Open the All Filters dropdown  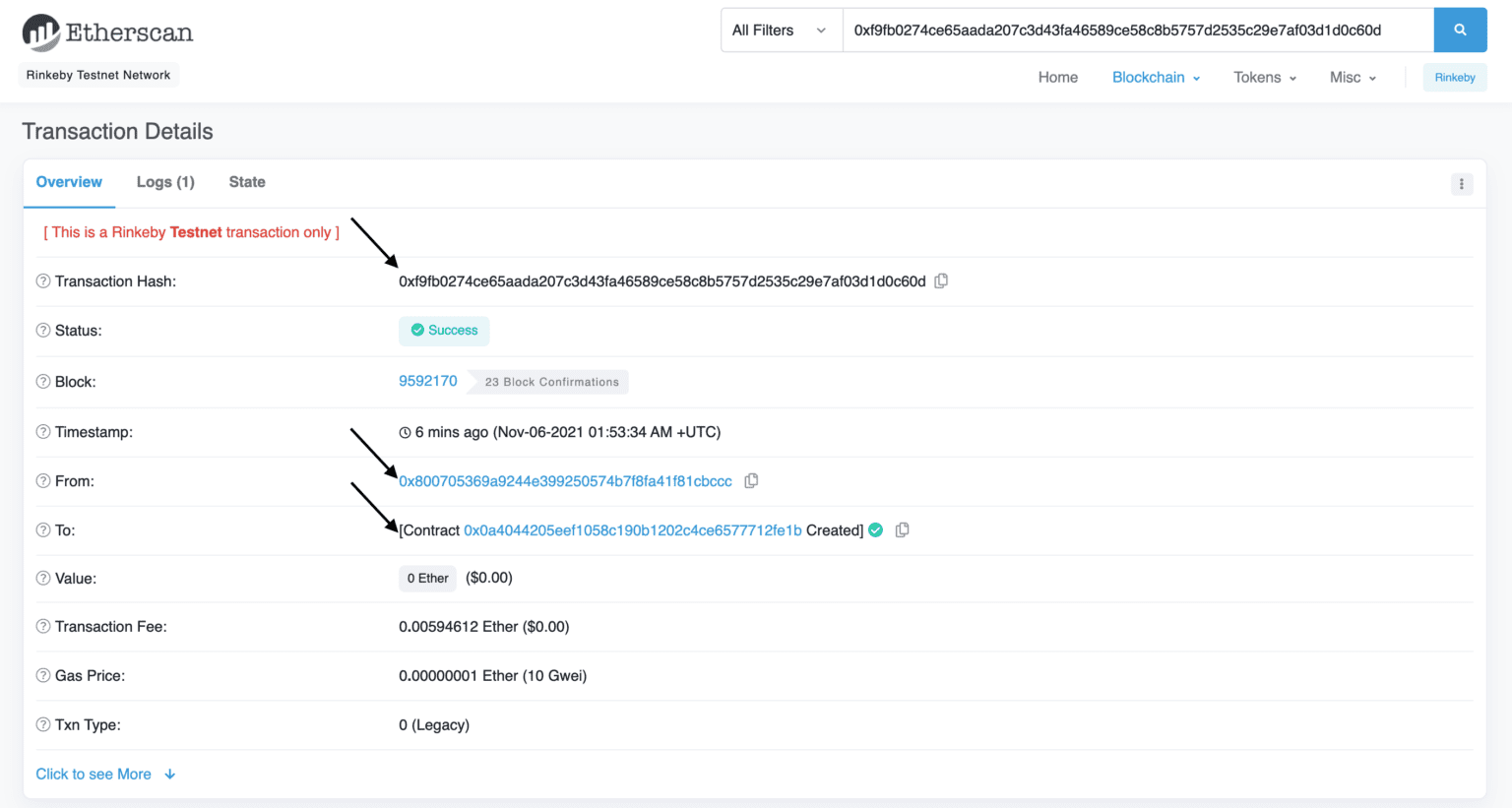(781, 30)
